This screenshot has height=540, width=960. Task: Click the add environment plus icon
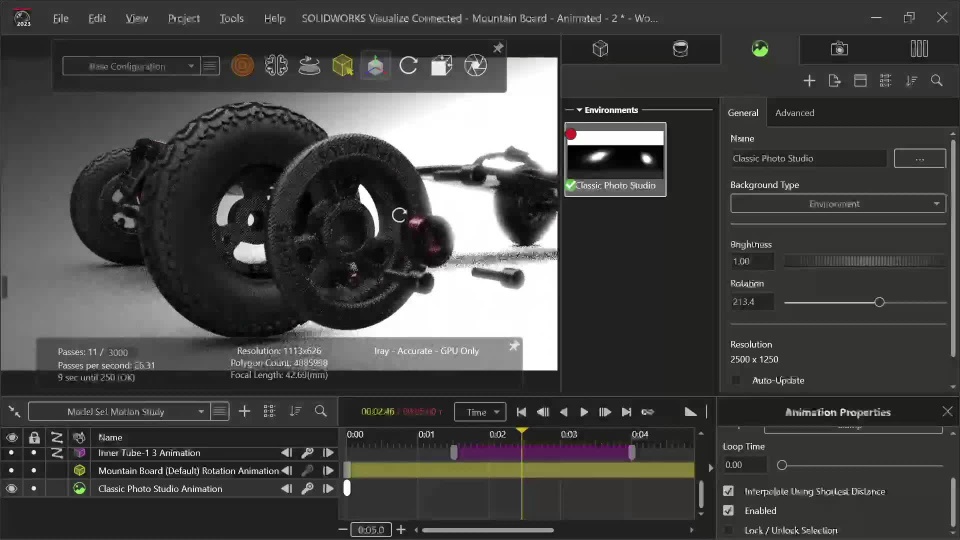click(x=809, y=81)
